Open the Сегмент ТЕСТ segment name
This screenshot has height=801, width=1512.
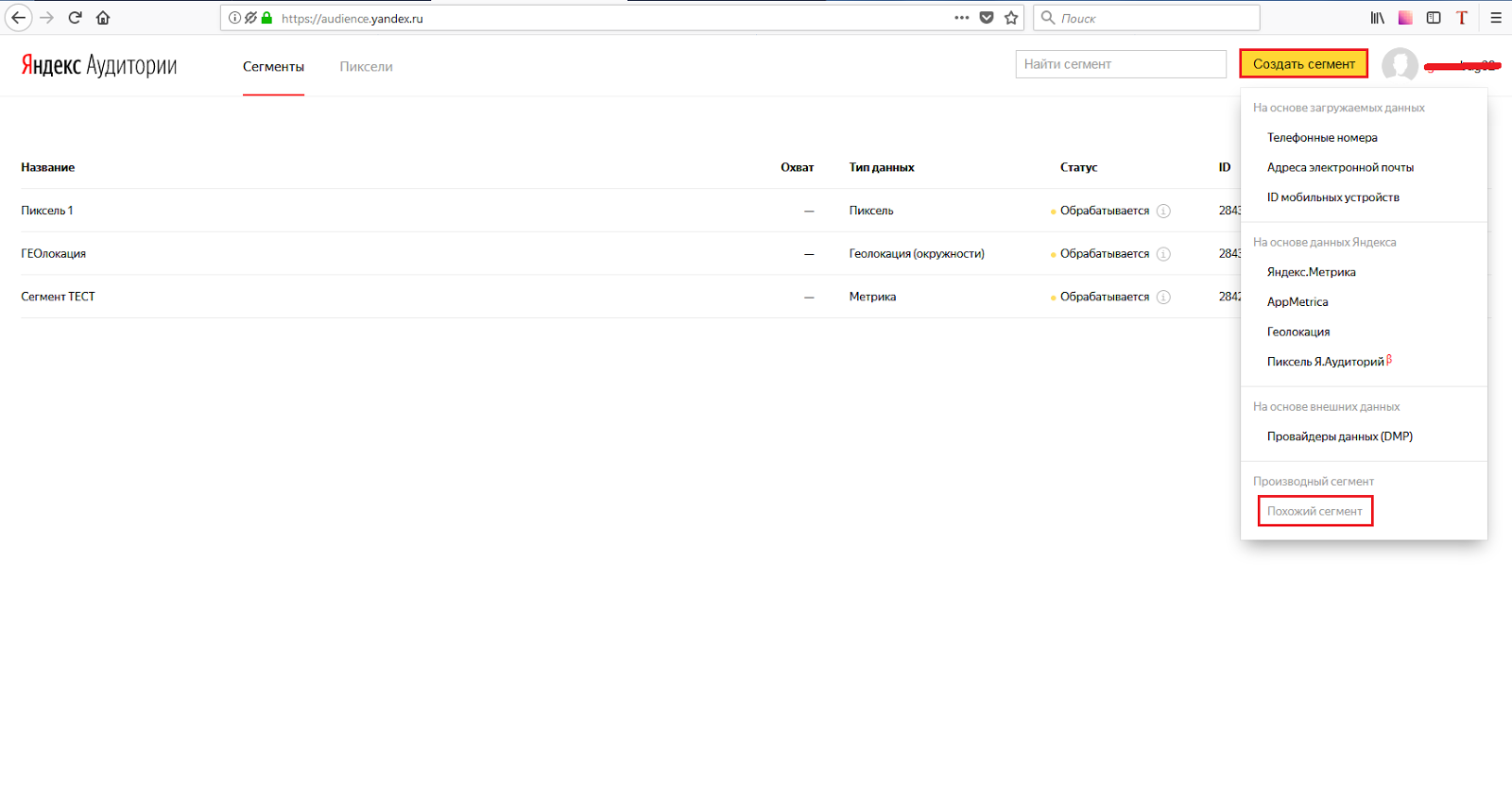[x=59, y=297]
